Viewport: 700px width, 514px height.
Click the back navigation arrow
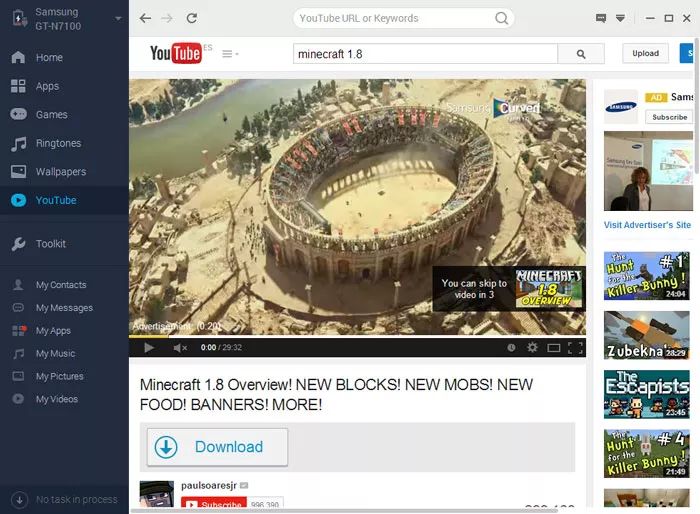[146, 18]
